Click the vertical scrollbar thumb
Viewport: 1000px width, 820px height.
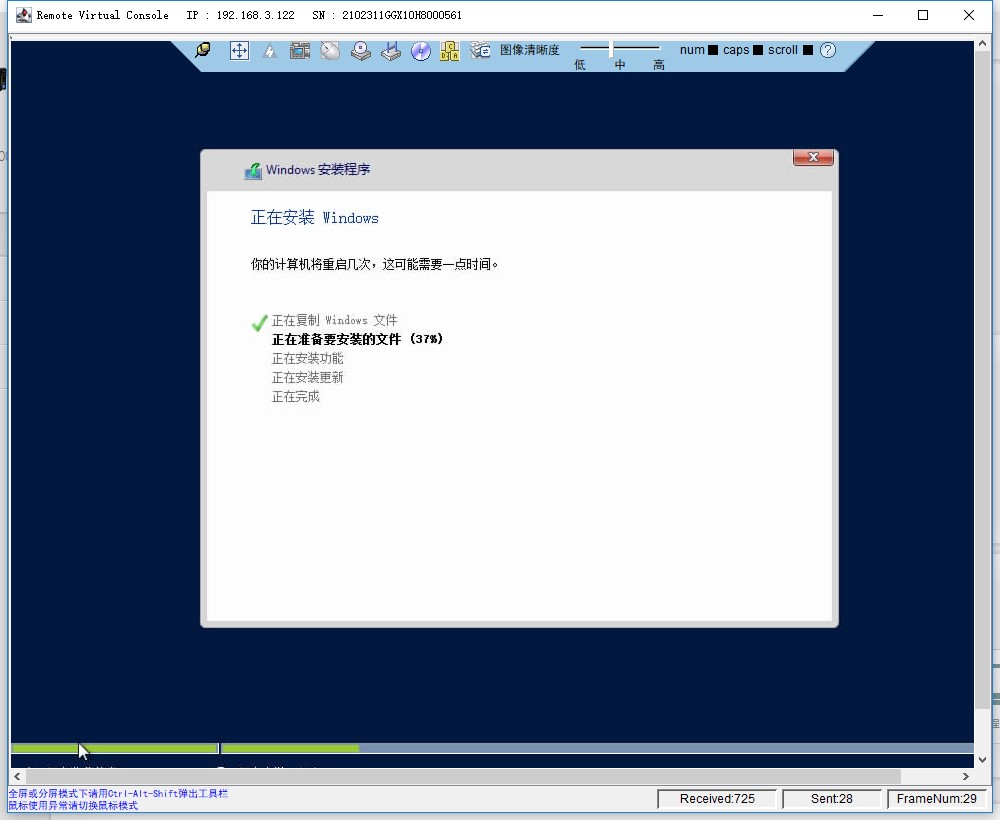click(x=982, y=381)
